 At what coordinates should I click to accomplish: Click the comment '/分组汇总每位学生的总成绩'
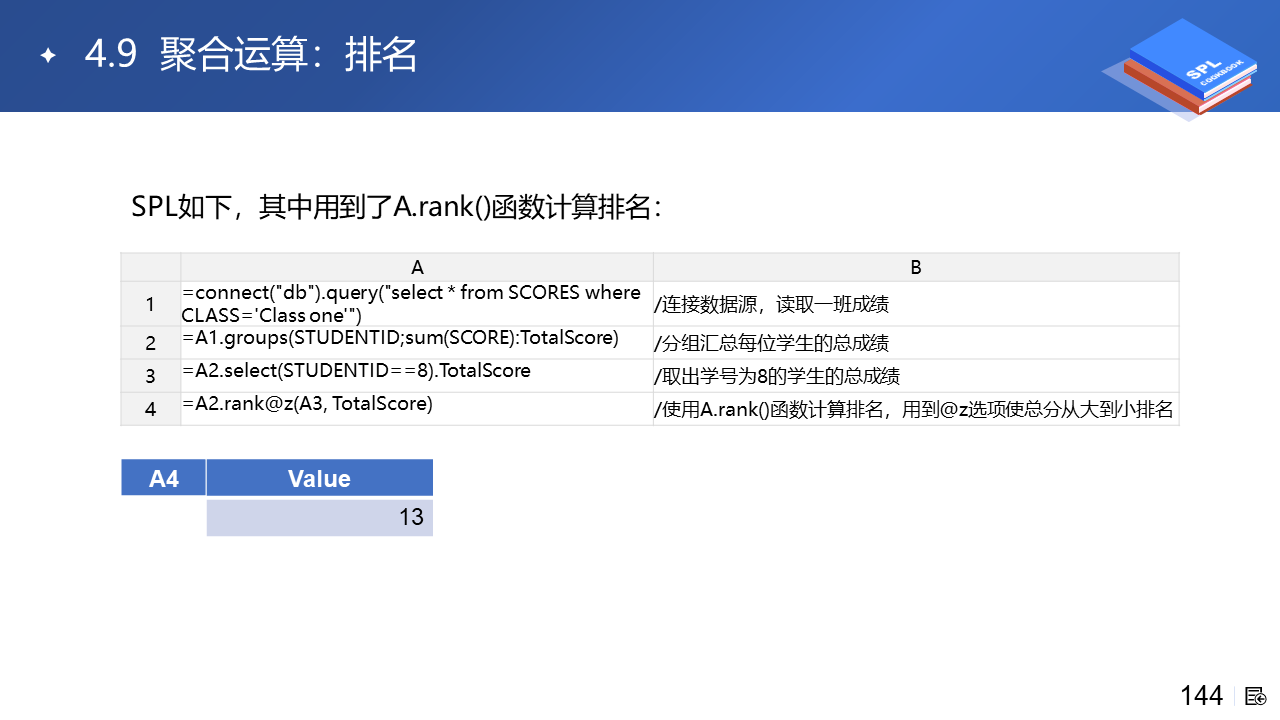772,343
